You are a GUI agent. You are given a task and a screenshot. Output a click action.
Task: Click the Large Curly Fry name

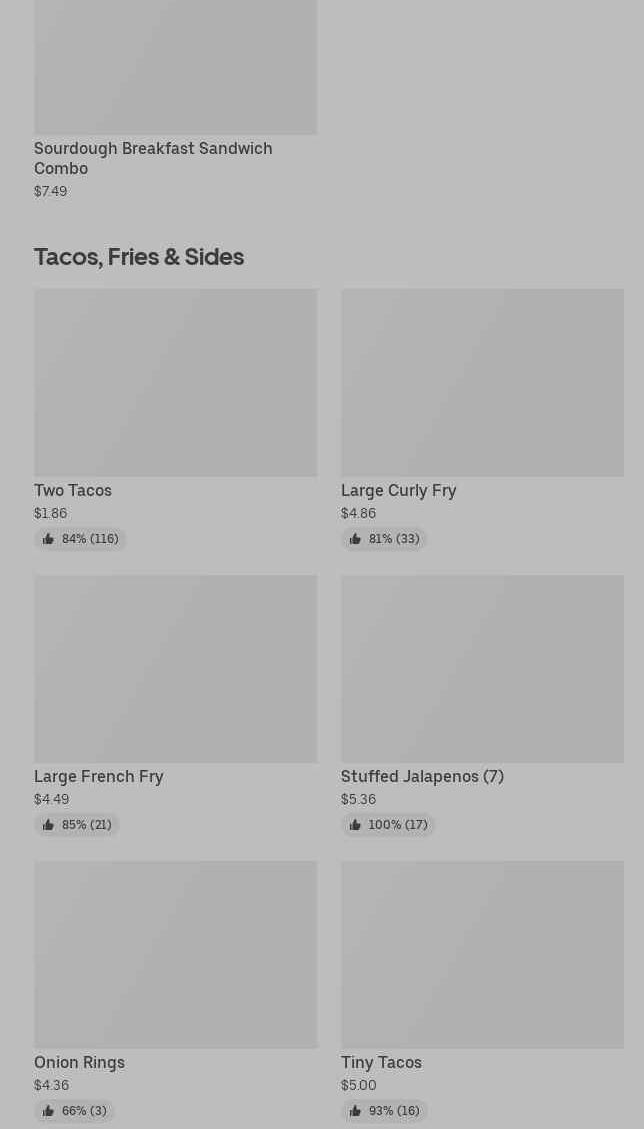(398, 490)
